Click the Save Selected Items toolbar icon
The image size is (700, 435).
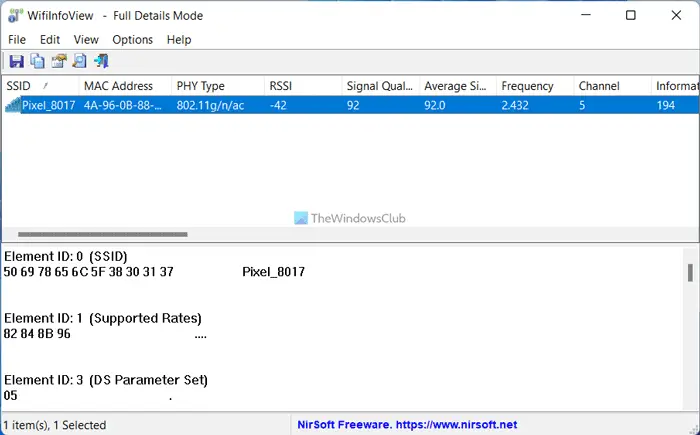click(17, 61)
